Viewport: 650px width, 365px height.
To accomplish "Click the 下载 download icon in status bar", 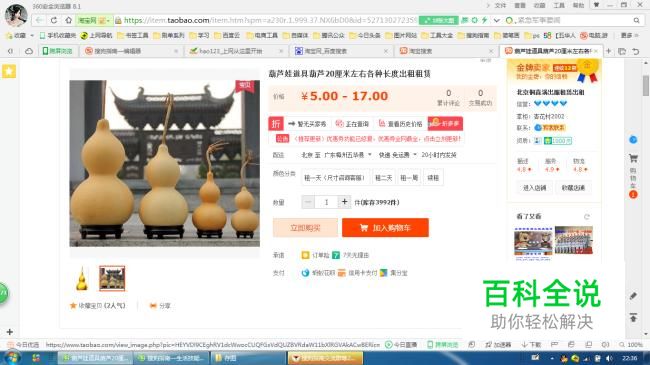I will (x=531, y=345).
